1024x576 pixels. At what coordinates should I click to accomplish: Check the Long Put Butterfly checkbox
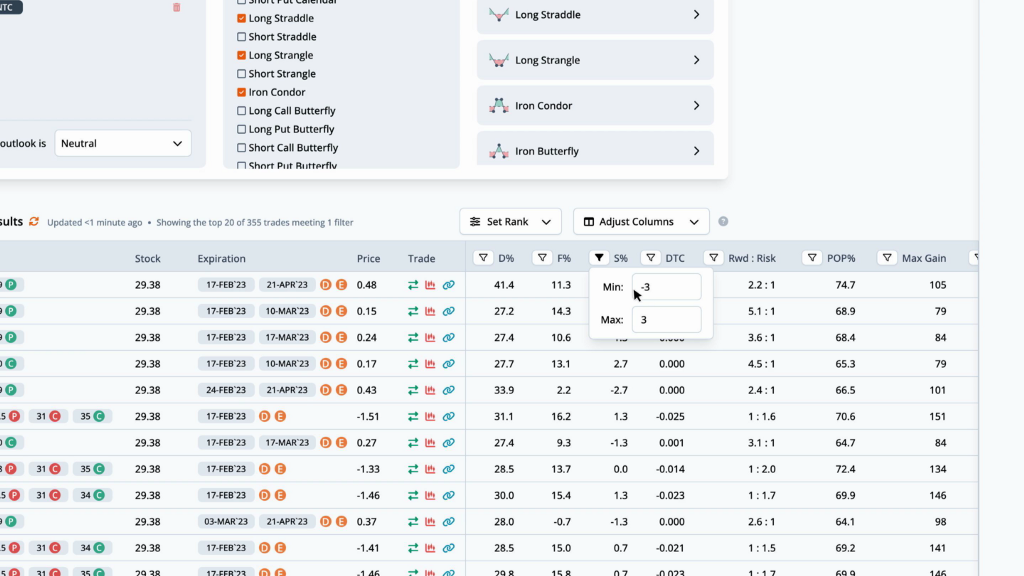[x=242, y=129]
